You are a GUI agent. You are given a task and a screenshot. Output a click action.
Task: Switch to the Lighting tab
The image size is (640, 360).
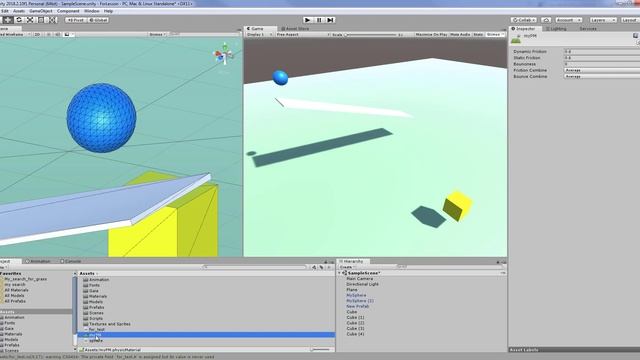[x=556, y=29]
